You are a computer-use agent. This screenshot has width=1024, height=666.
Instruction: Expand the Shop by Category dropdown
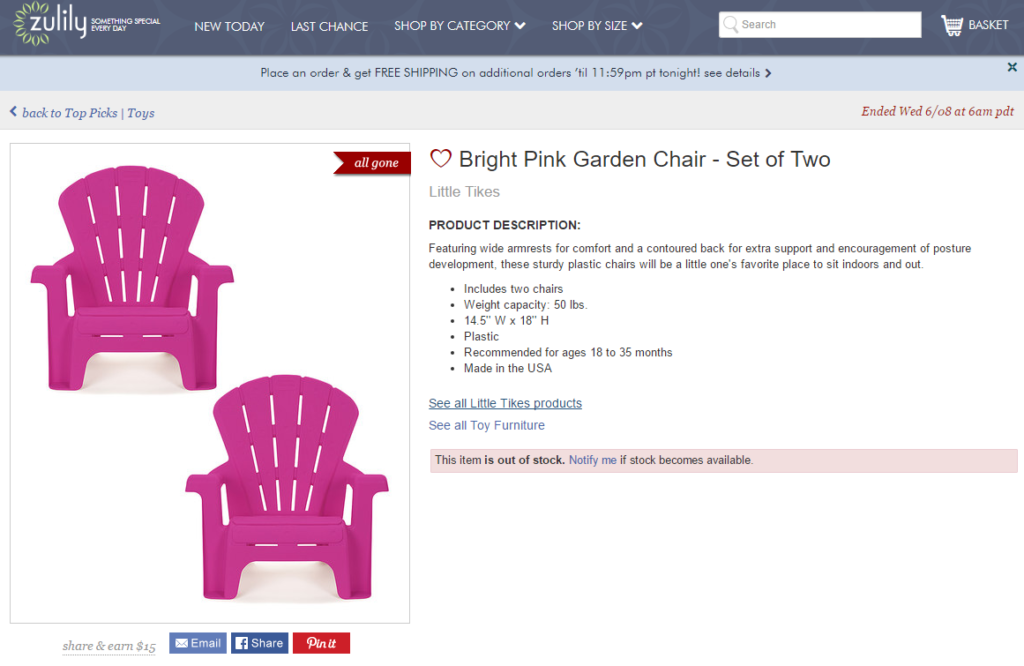[x=460, y=25]
